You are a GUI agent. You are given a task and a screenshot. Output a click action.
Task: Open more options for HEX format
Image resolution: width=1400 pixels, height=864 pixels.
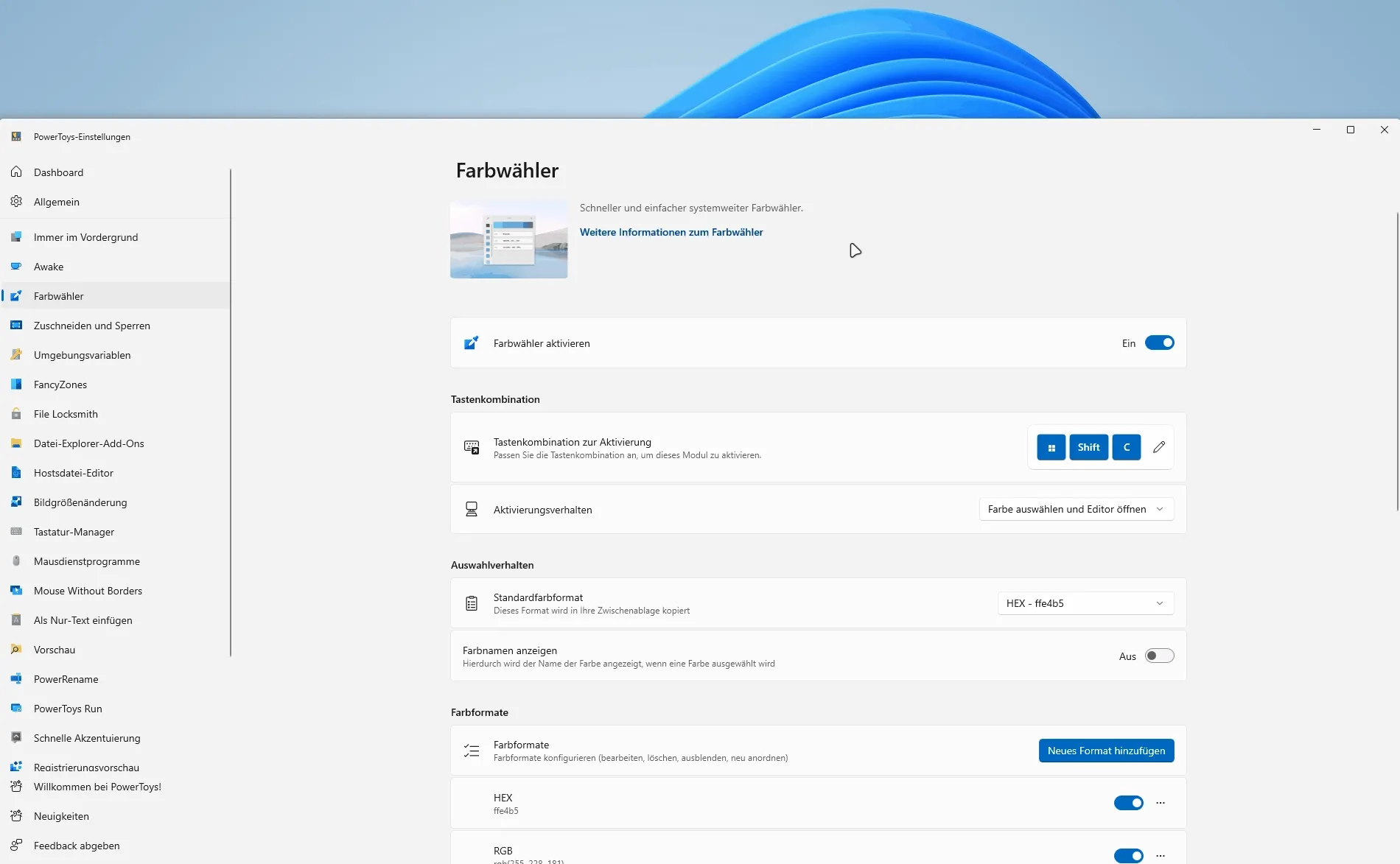click(x=1161, y=803)
